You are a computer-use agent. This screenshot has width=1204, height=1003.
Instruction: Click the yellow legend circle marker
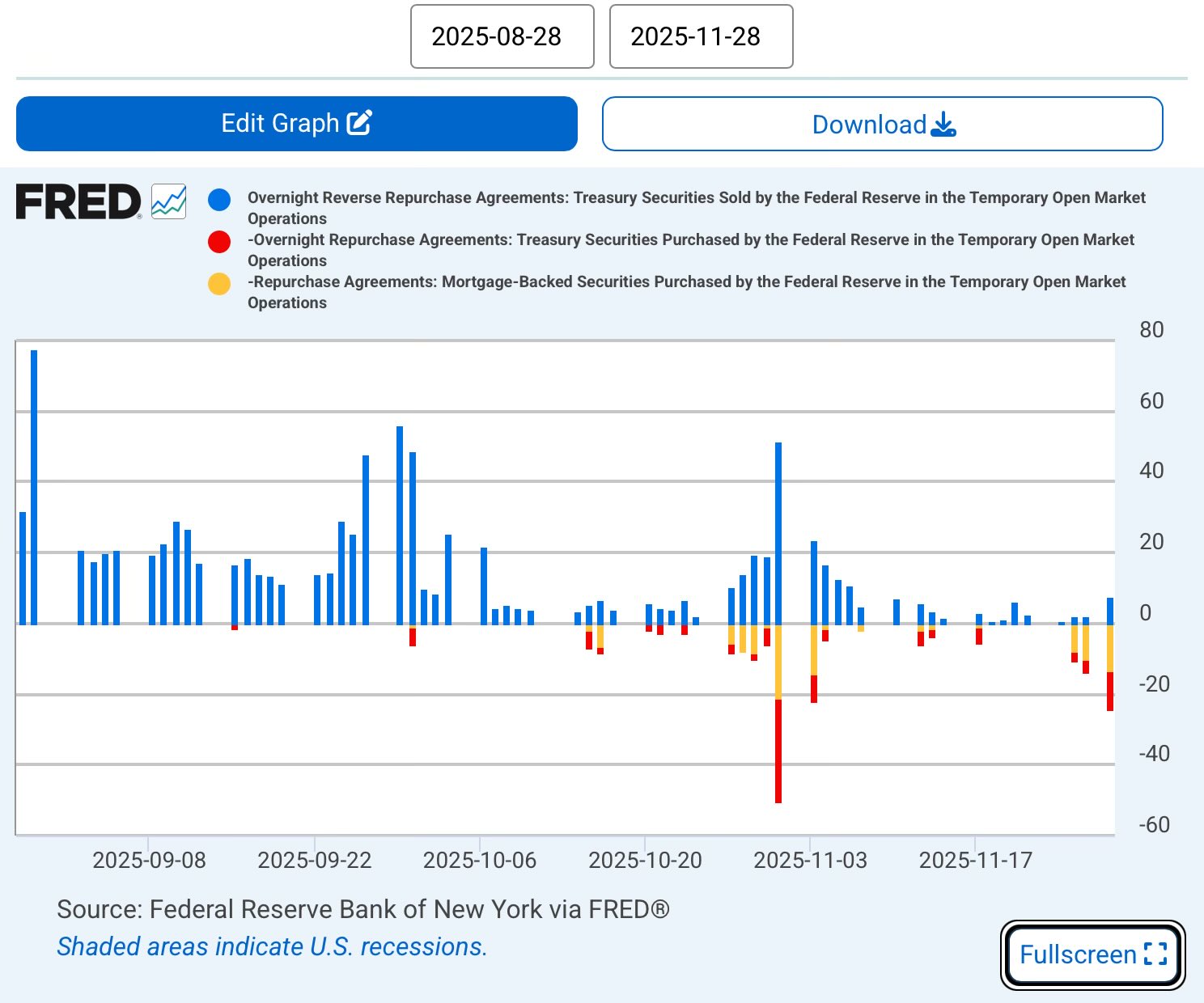(219, 284)
